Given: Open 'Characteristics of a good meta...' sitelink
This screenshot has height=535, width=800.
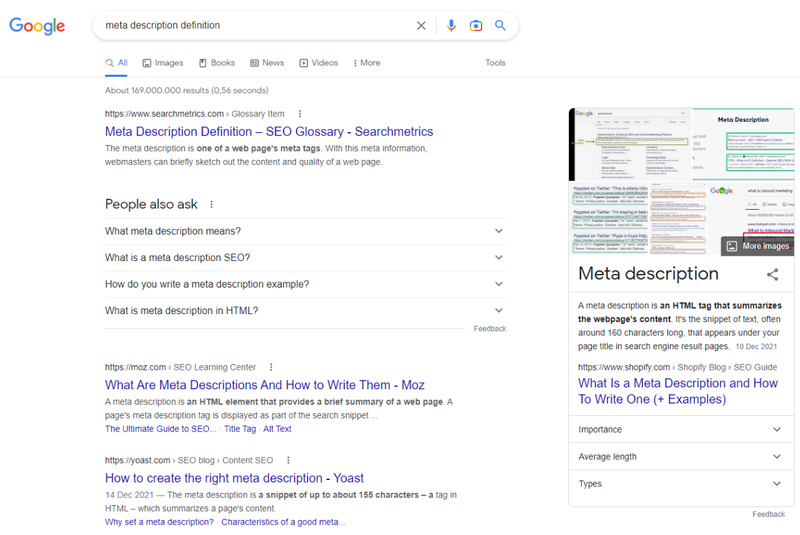Looking at the screenshot, I should (283, 522).
